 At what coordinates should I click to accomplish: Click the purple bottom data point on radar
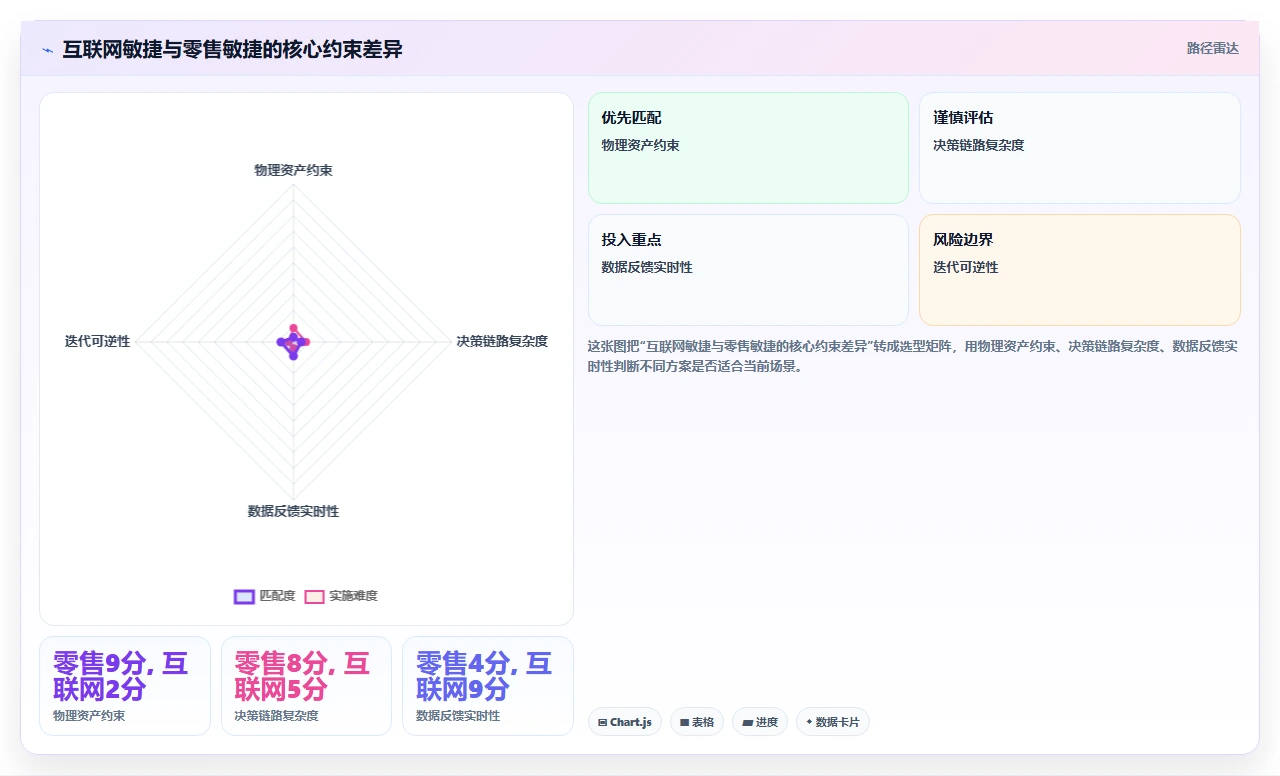(x=293, y=355)
